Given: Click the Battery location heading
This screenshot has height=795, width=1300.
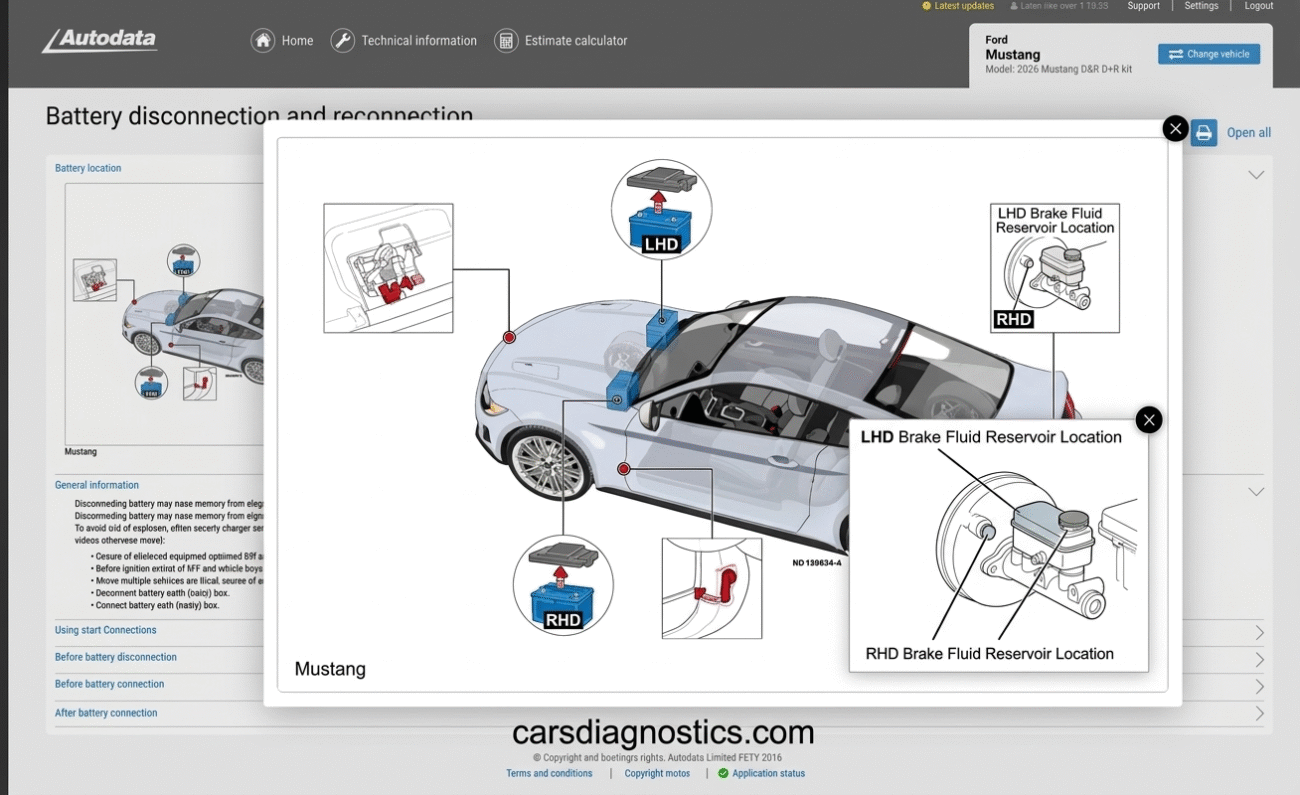Looking at the screenshot, I should pos(88,168).
